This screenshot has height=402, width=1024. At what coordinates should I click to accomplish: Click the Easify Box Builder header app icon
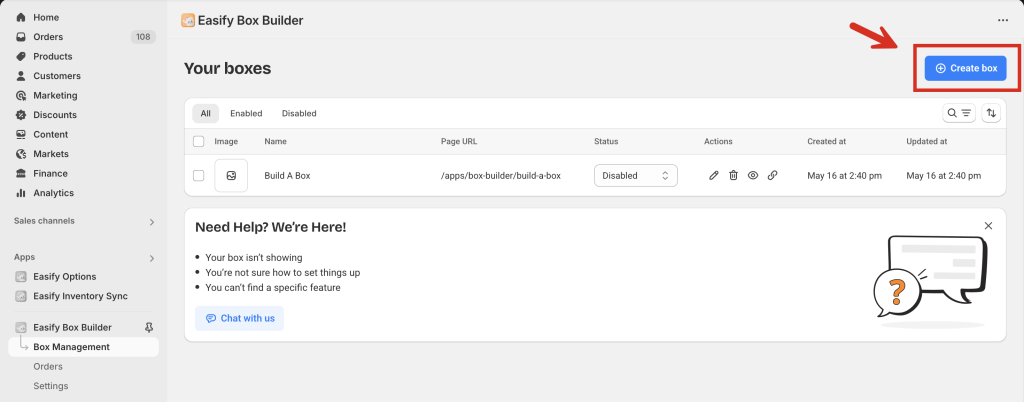tap(188, 20)
